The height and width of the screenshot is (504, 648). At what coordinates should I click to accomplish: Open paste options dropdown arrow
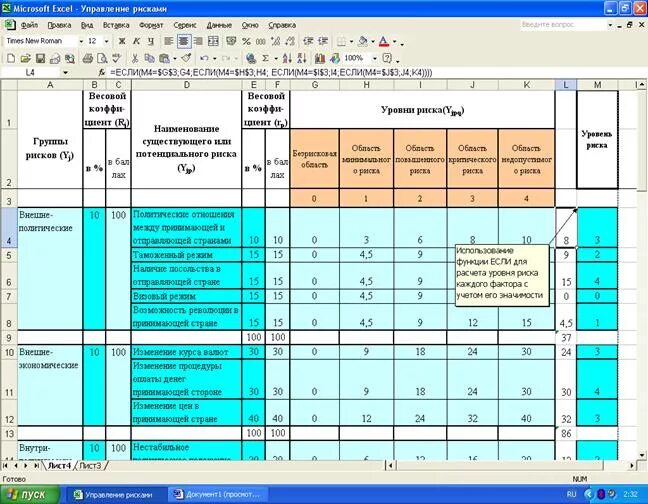coord(174,58)
